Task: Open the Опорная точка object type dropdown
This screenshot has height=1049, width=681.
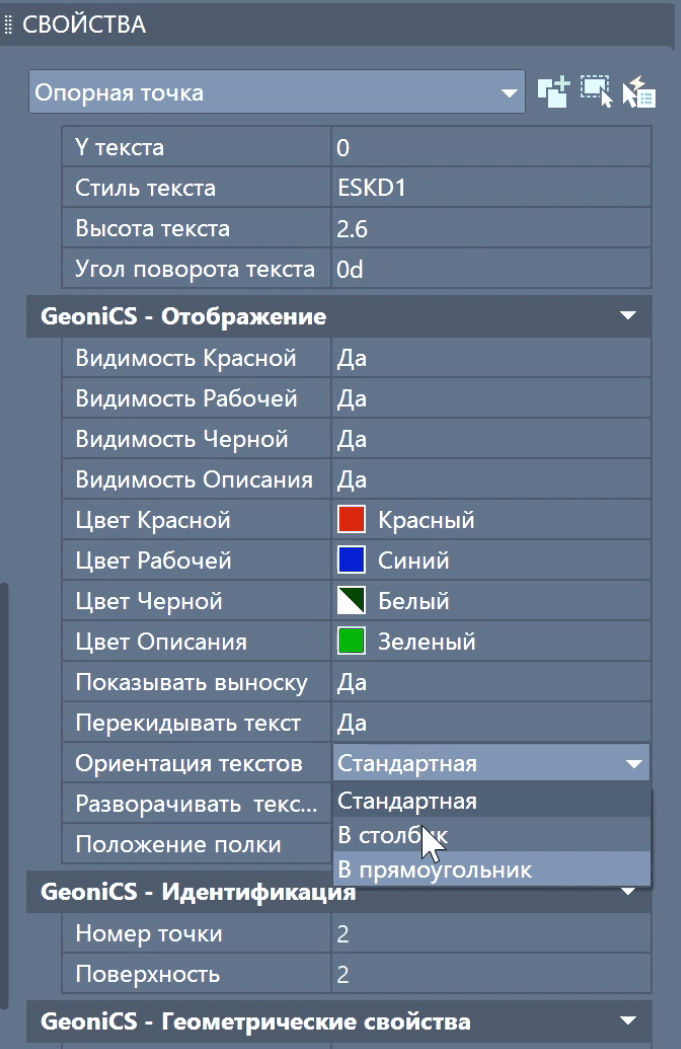Action: click(x=277, y=93)
